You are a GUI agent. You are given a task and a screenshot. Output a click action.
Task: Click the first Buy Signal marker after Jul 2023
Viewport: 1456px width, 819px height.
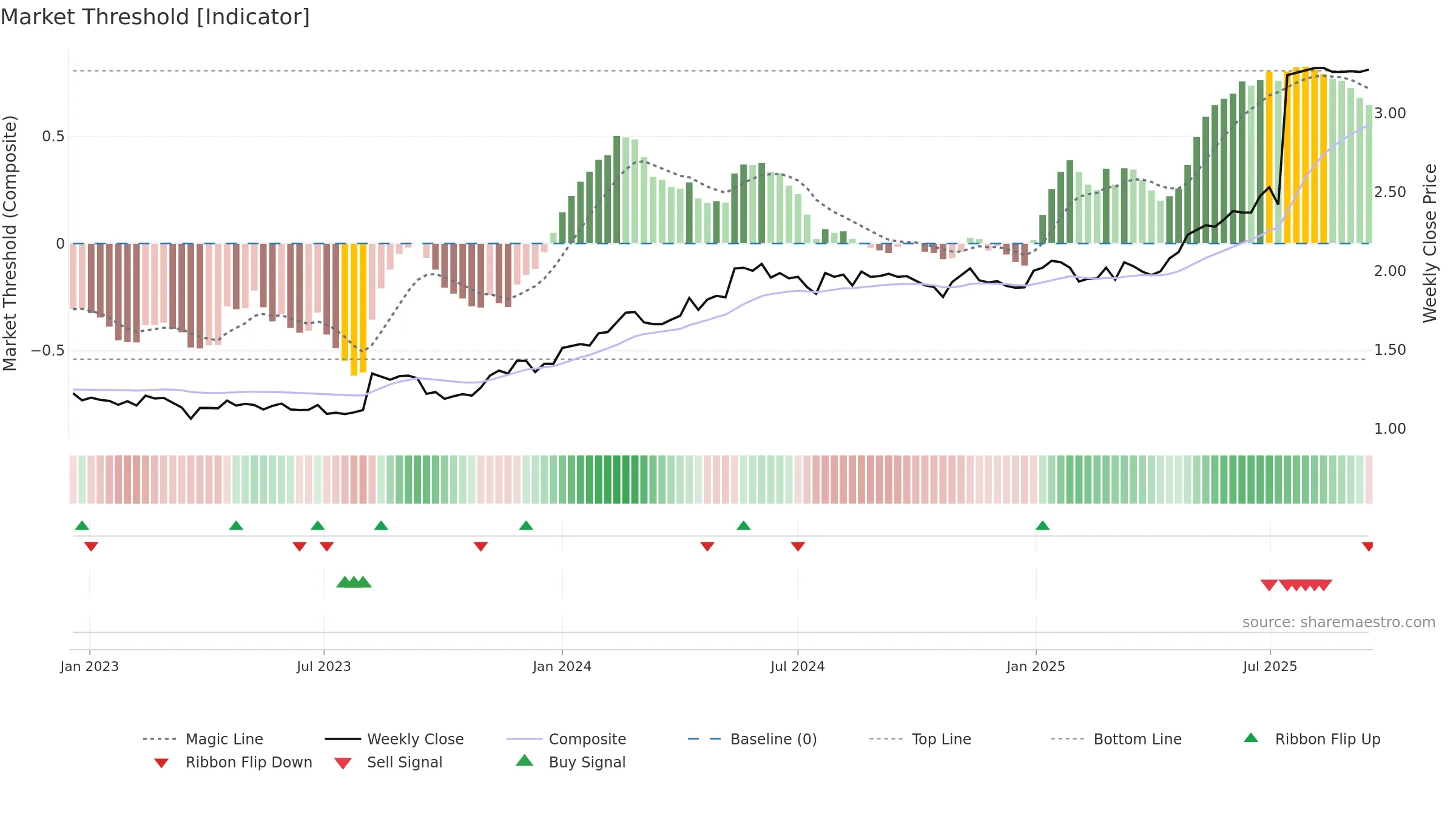344,582
